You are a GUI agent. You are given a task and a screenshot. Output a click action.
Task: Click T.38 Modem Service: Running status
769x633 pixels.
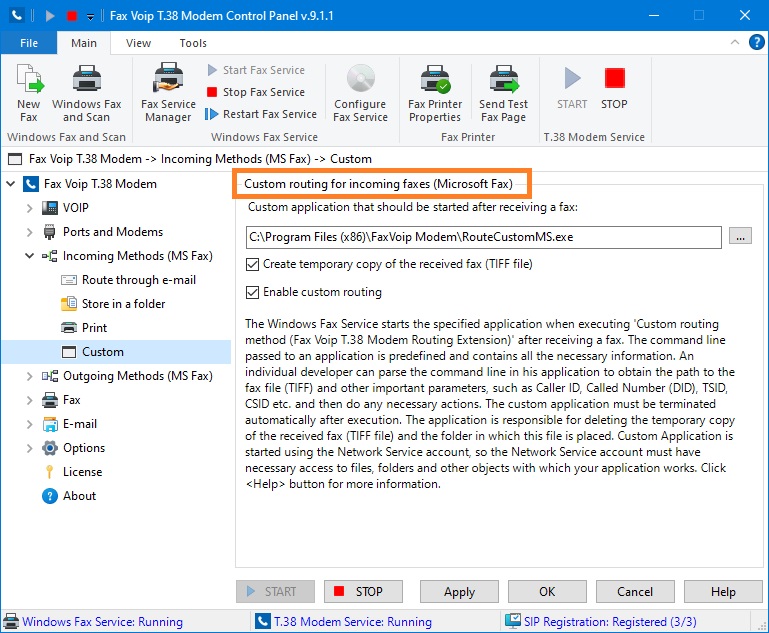point(344,622)
